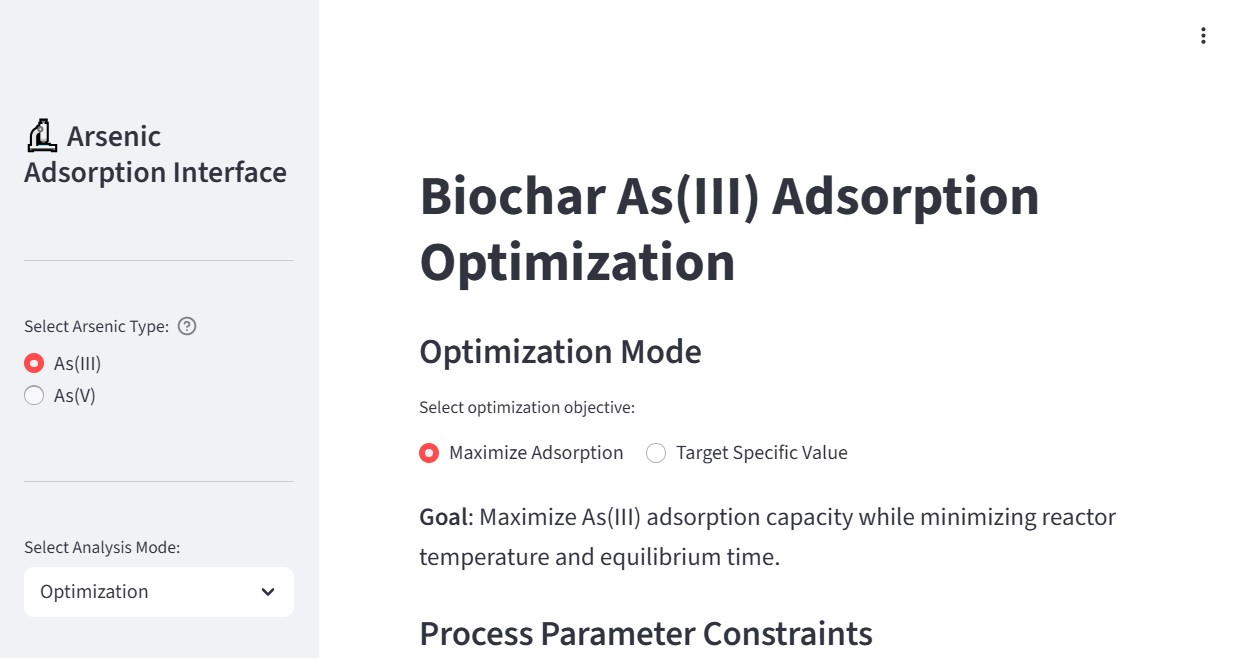
Task: Click the chevron arrow of Optimization selector
Action: [x=268, y=592]
